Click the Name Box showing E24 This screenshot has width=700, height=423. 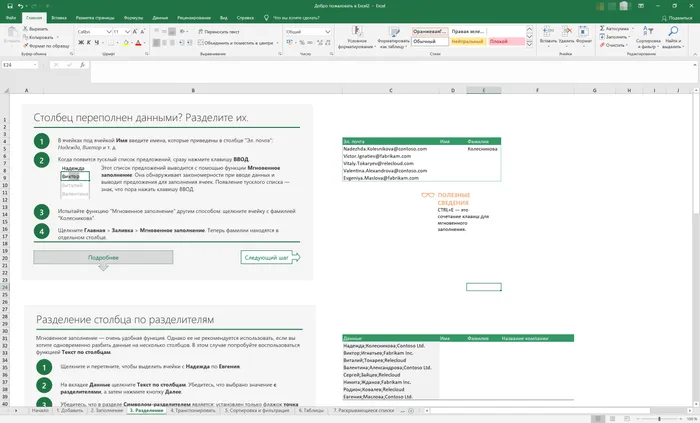20,65
